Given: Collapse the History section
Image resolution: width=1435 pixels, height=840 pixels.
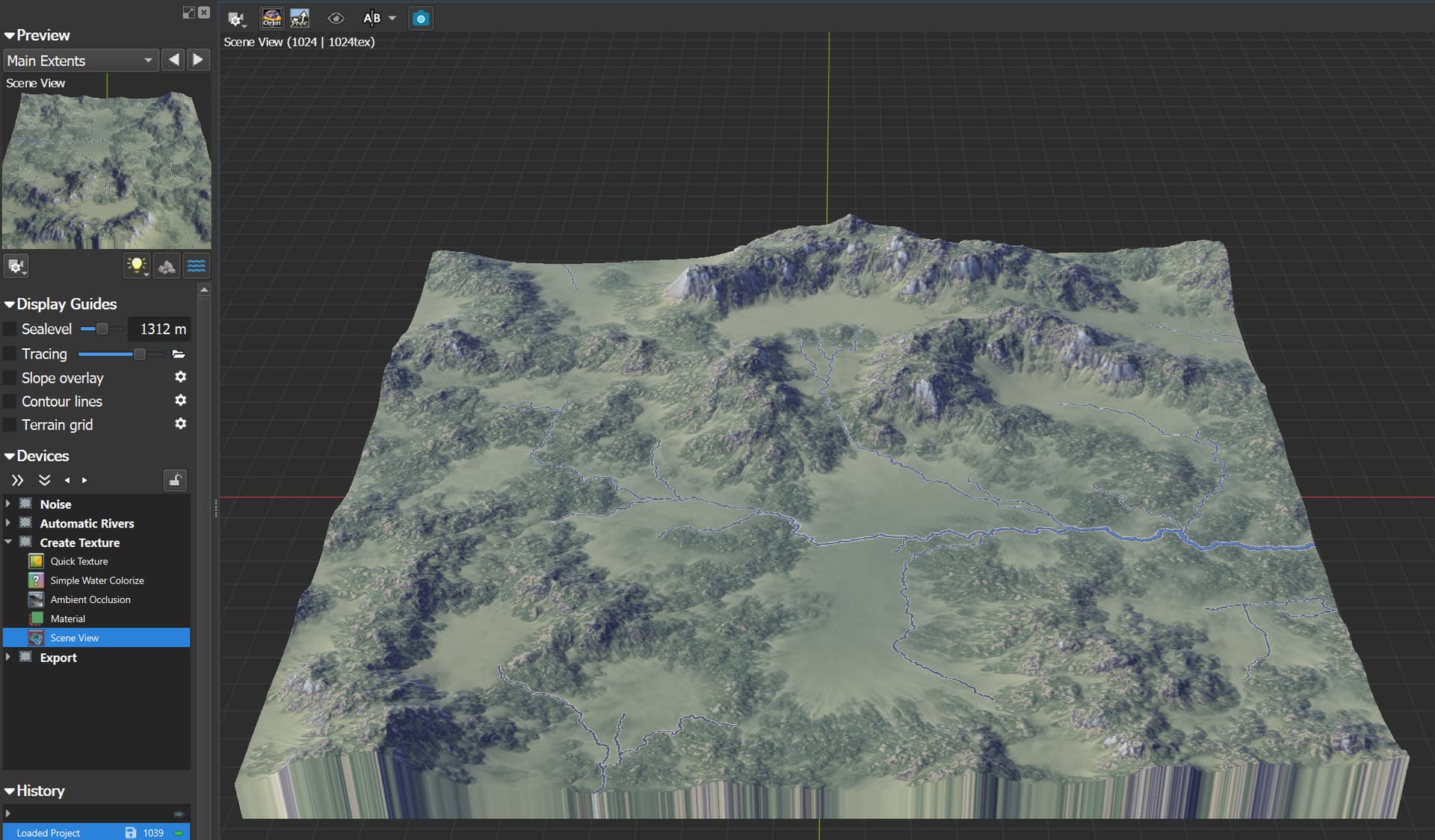Looking at the screenshot, I should pos(10,791).
